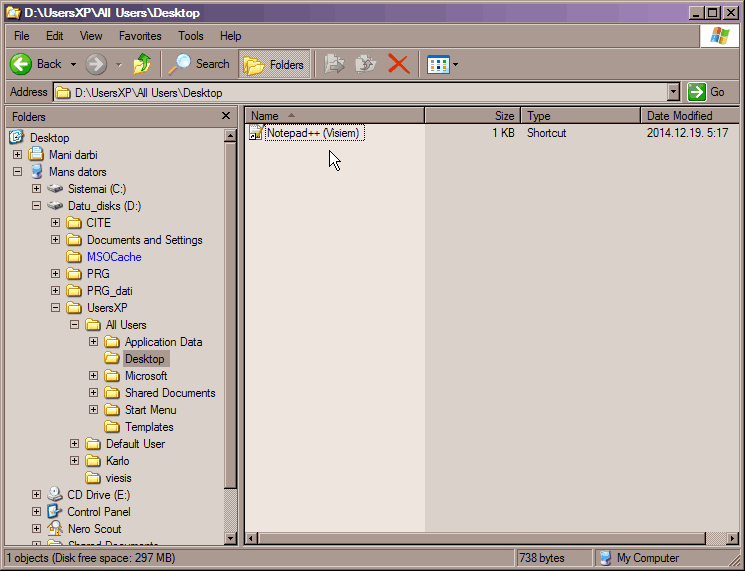Open the Search magnifier tool
This screenshot has height=571, width=745.
click(199, 64)
